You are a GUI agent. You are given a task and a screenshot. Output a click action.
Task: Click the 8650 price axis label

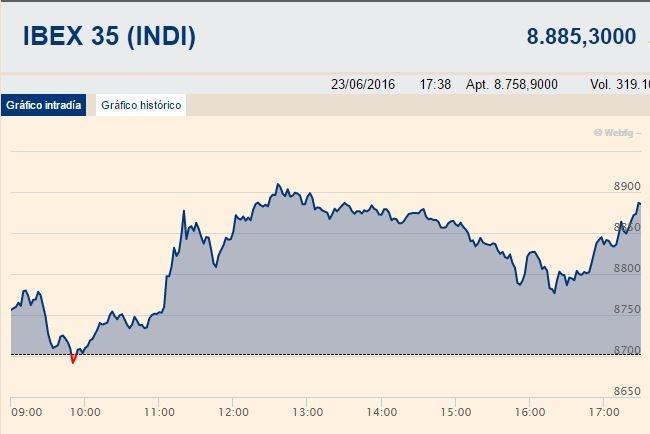click(x=627, y=391)
